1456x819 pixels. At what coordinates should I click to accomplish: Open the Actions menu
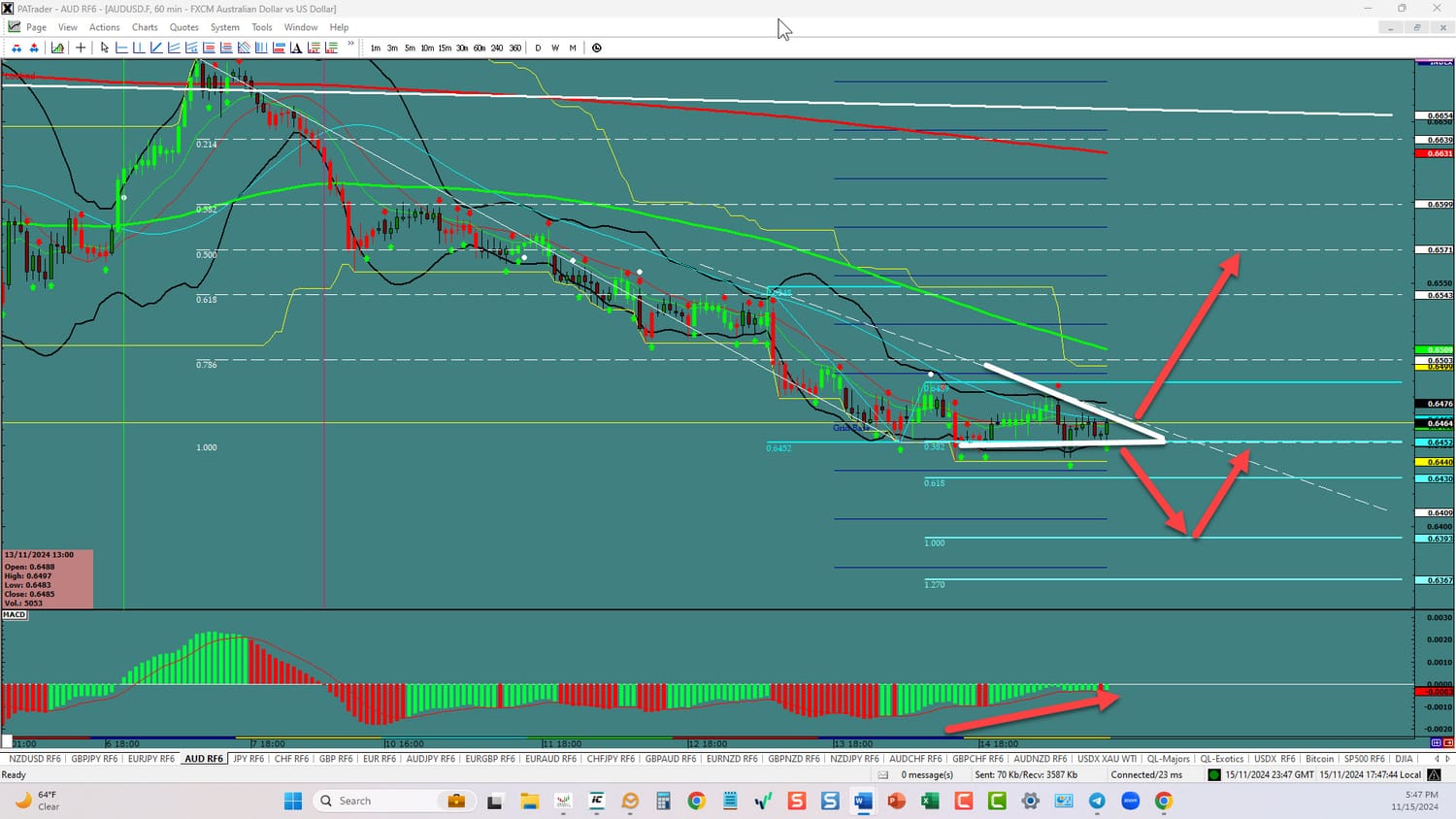click(x=105, y=27)
